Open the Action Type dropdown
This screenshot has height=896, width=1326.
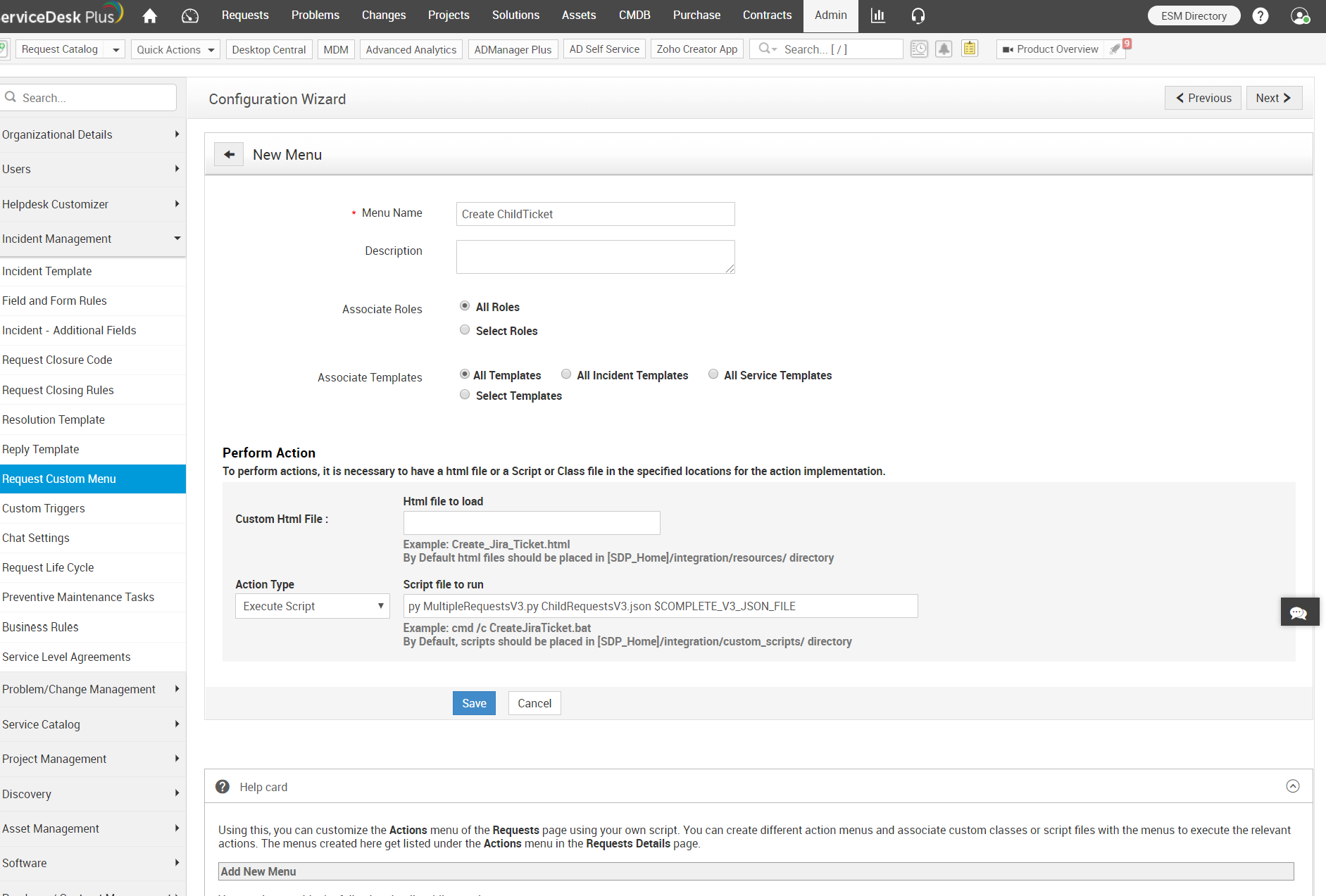pos(313,606)
